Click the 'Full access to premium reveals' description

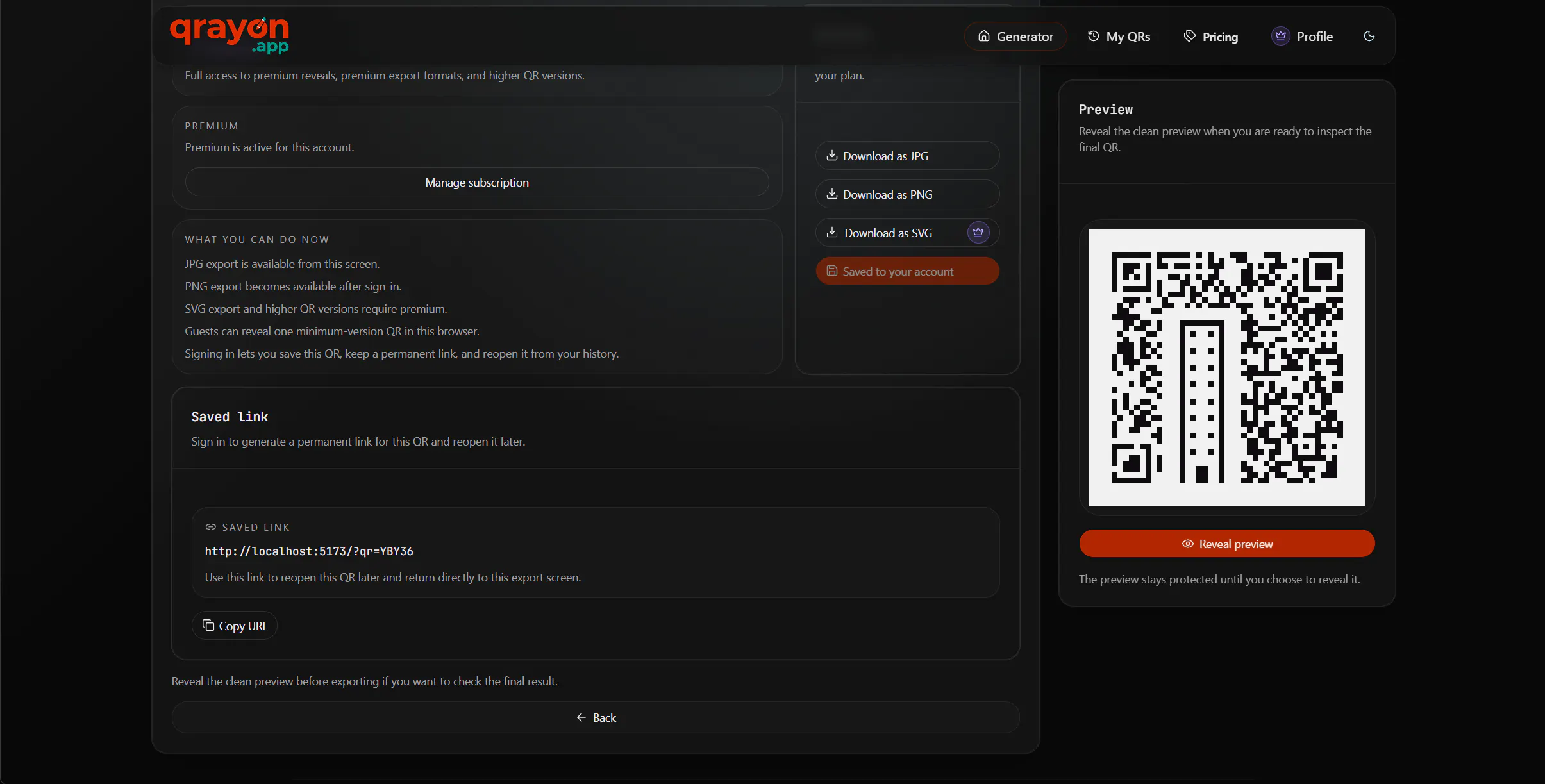[385, 76]
